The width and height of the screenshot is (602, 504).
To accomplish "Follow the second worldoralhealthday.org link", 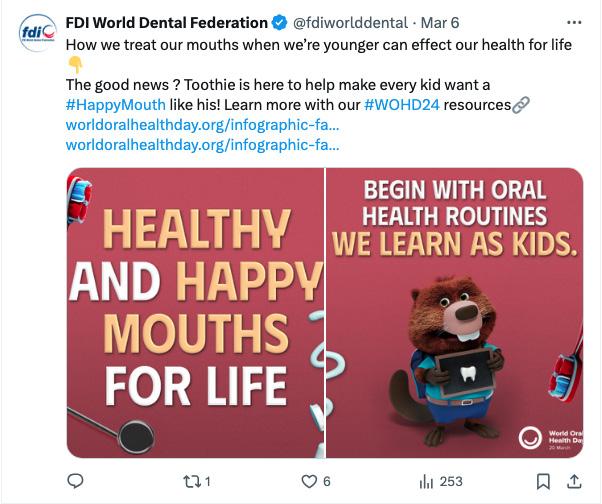I will click(x=202, y=145).
